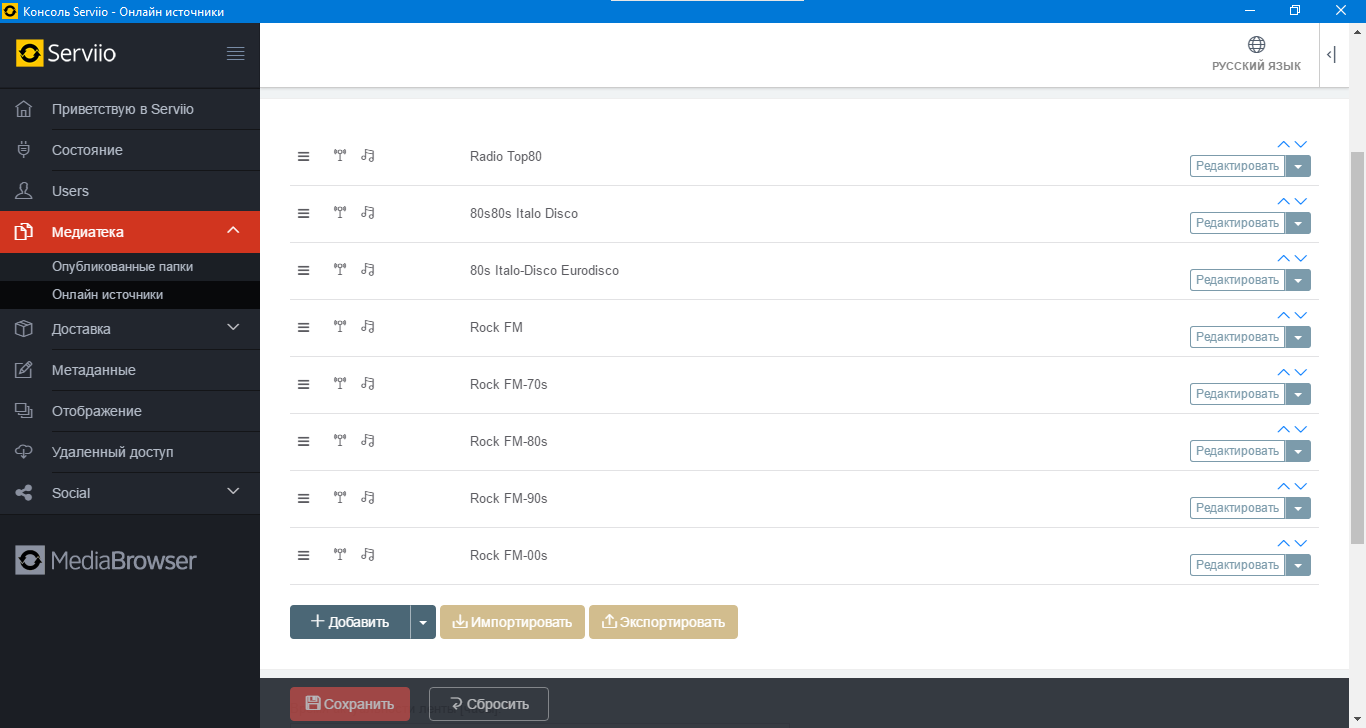Click the globe language icon
Image resolution: width=1366 pixels, height=728 pixels.
(1256, 45)
